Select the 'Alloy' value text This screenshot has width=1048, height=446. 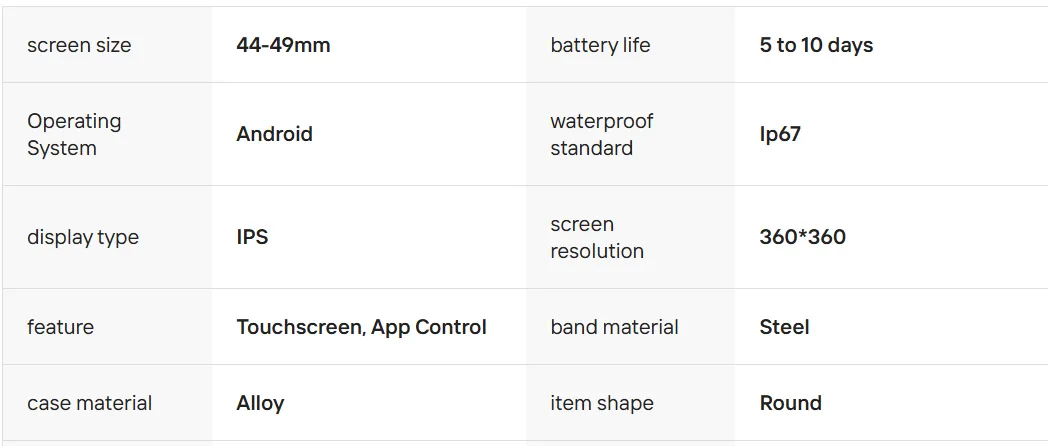coord(260,403)
